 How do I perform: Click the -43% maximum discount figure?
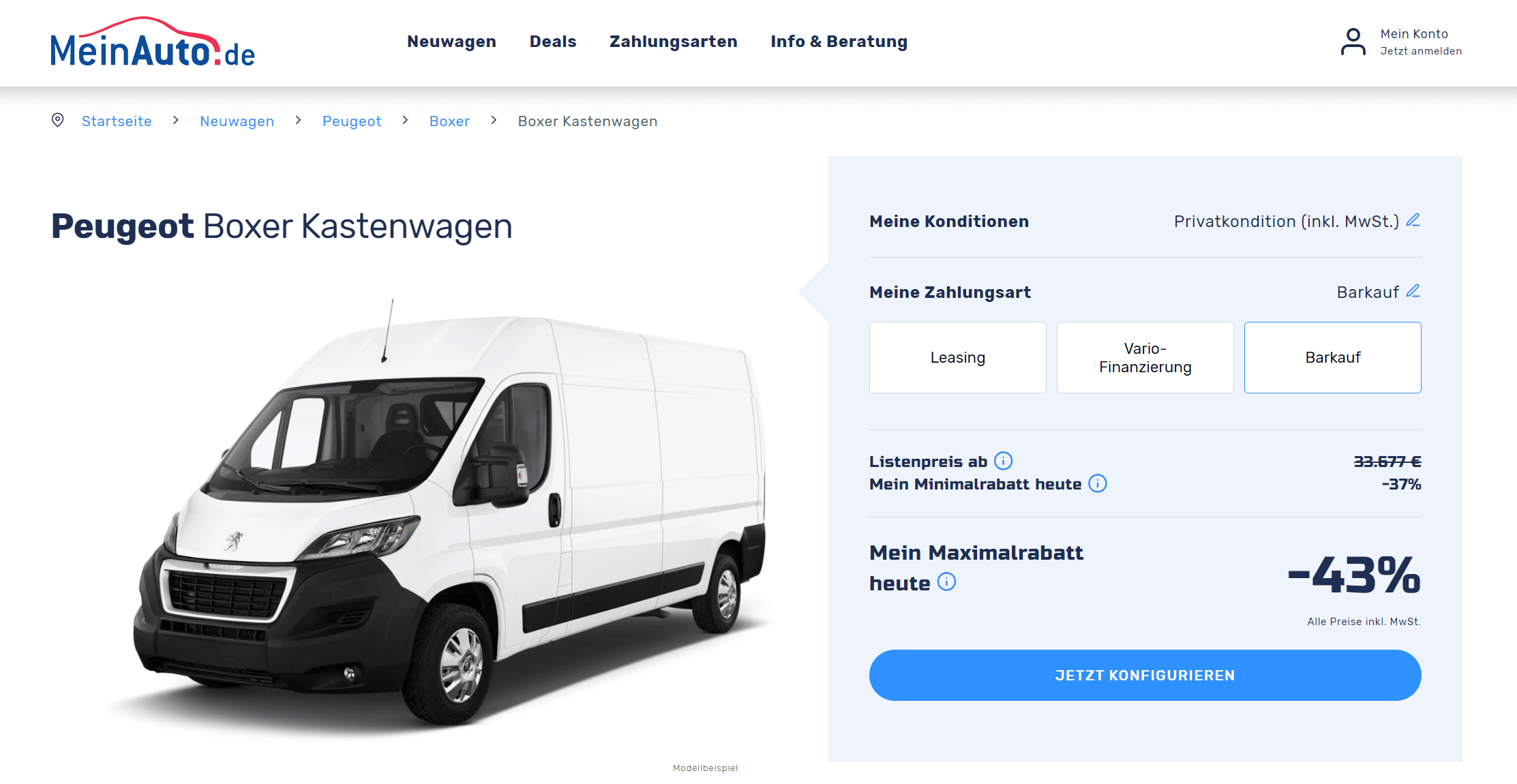coord(1354,575)
